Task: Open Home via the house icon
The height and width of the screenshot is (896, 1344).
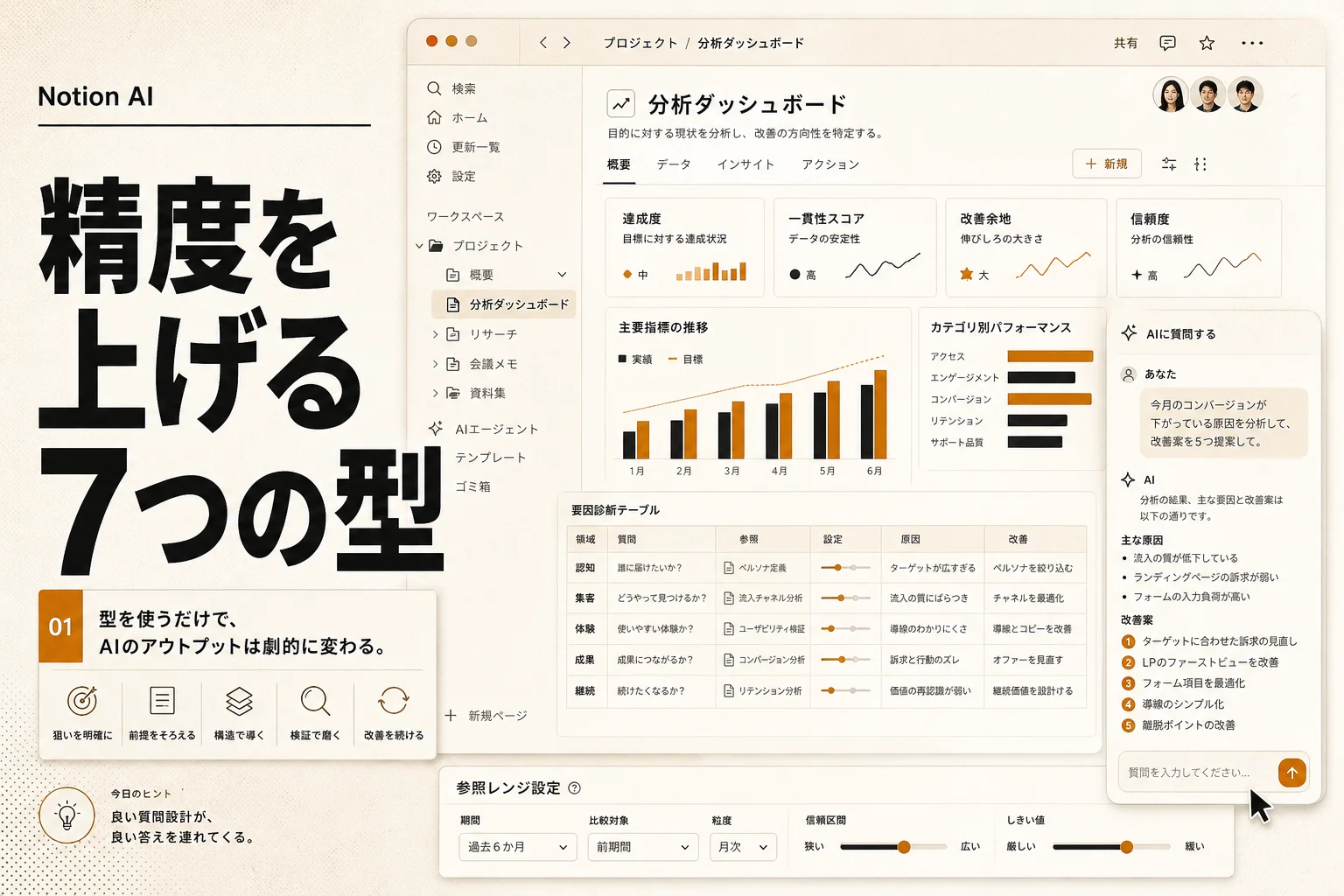Action: pyautogui.click(x=434, y=117)
